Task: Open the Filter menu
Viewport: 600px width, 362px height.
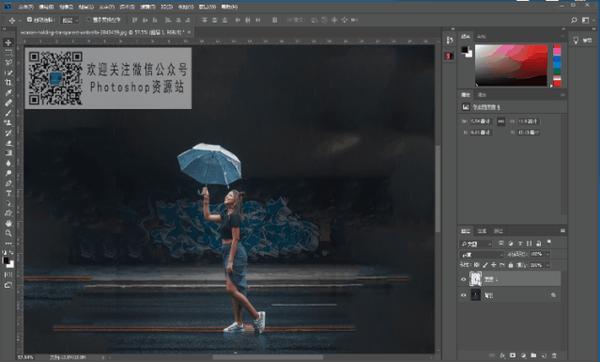Action: point(147,7)
